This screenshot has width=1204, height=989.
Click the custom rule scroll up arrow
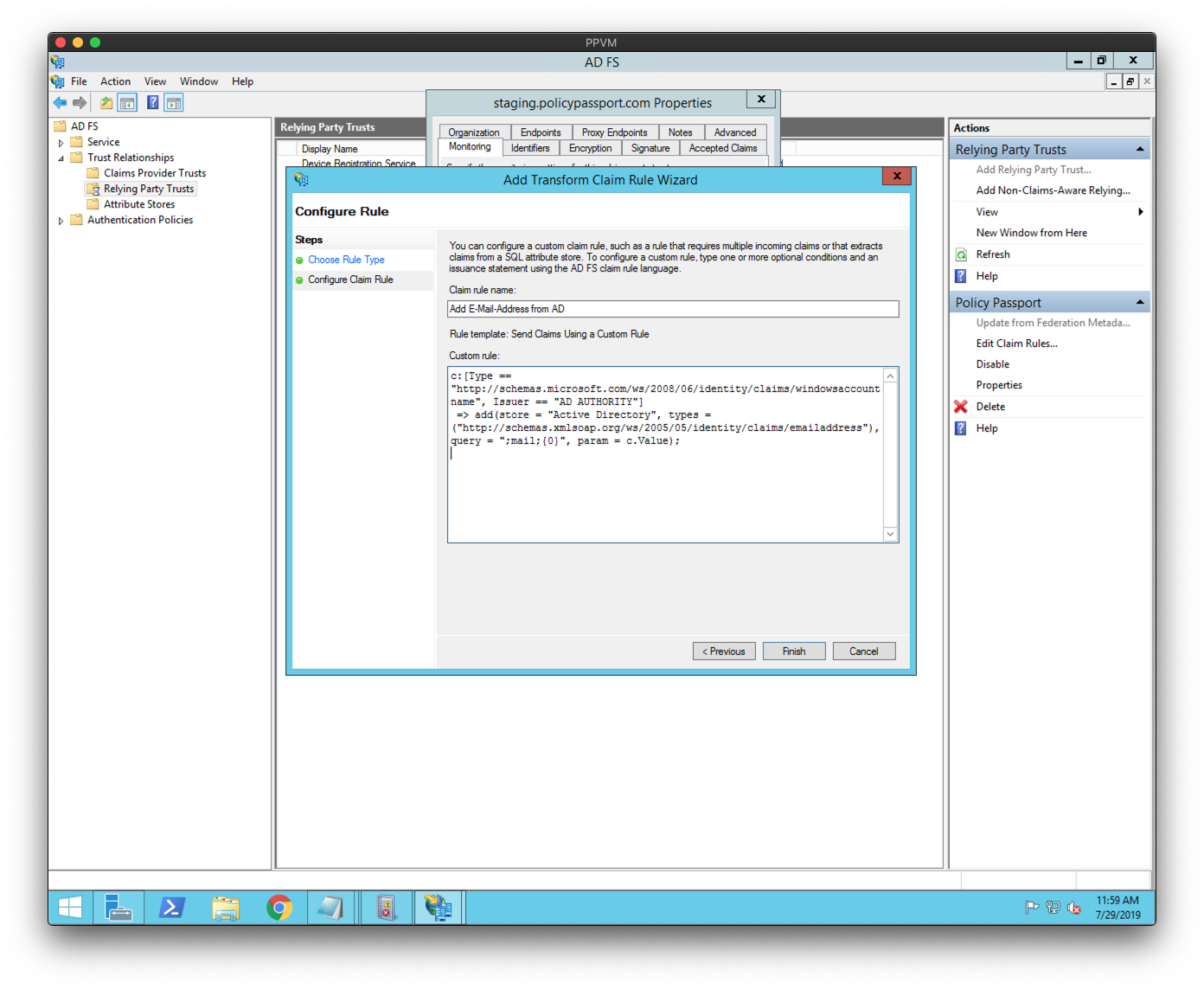(890, 376)
